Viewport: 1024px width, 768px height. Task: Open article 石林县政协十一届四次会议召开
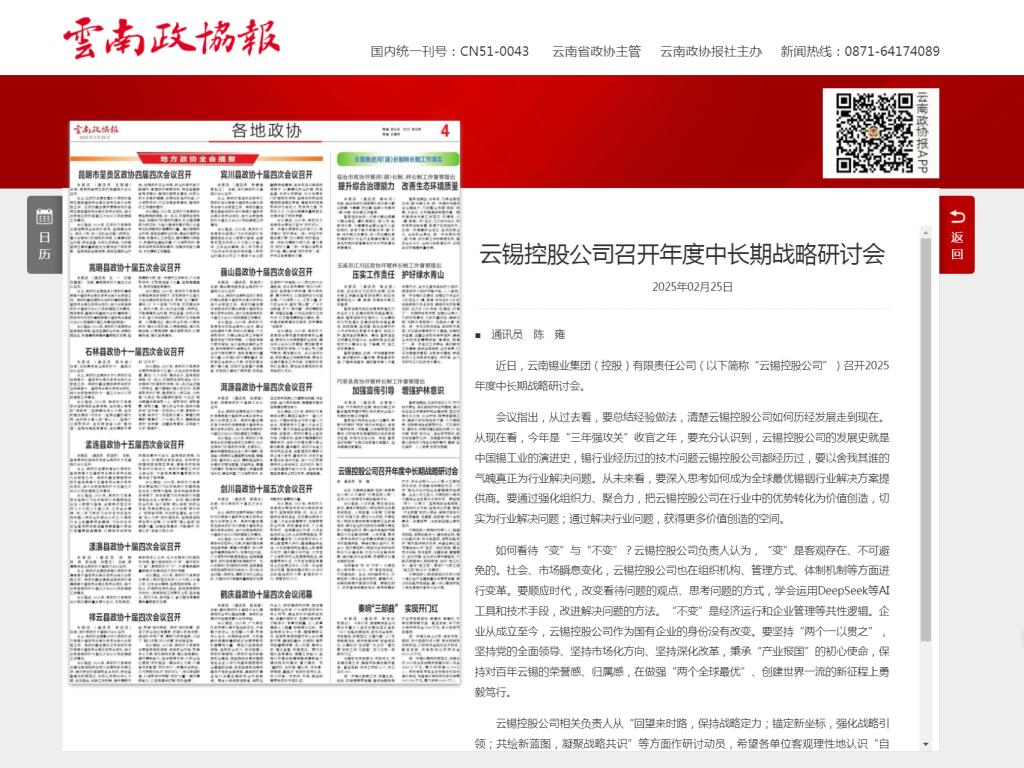pos(133,352)
